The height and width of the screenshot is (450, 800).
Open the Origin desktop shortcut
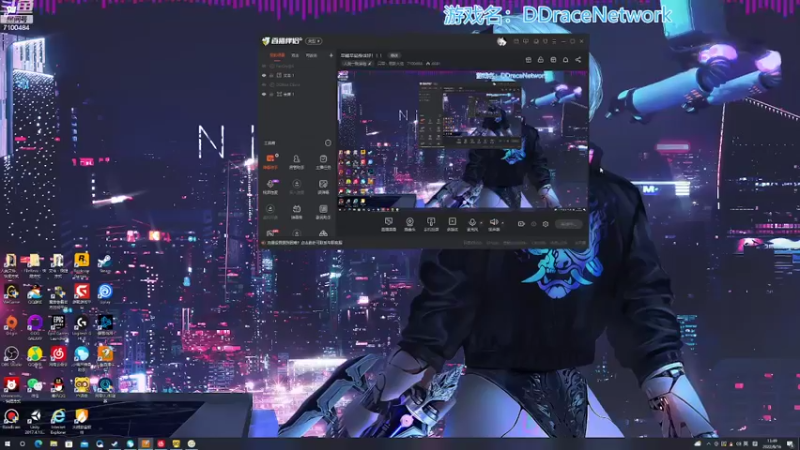click(x=11, y=325)
